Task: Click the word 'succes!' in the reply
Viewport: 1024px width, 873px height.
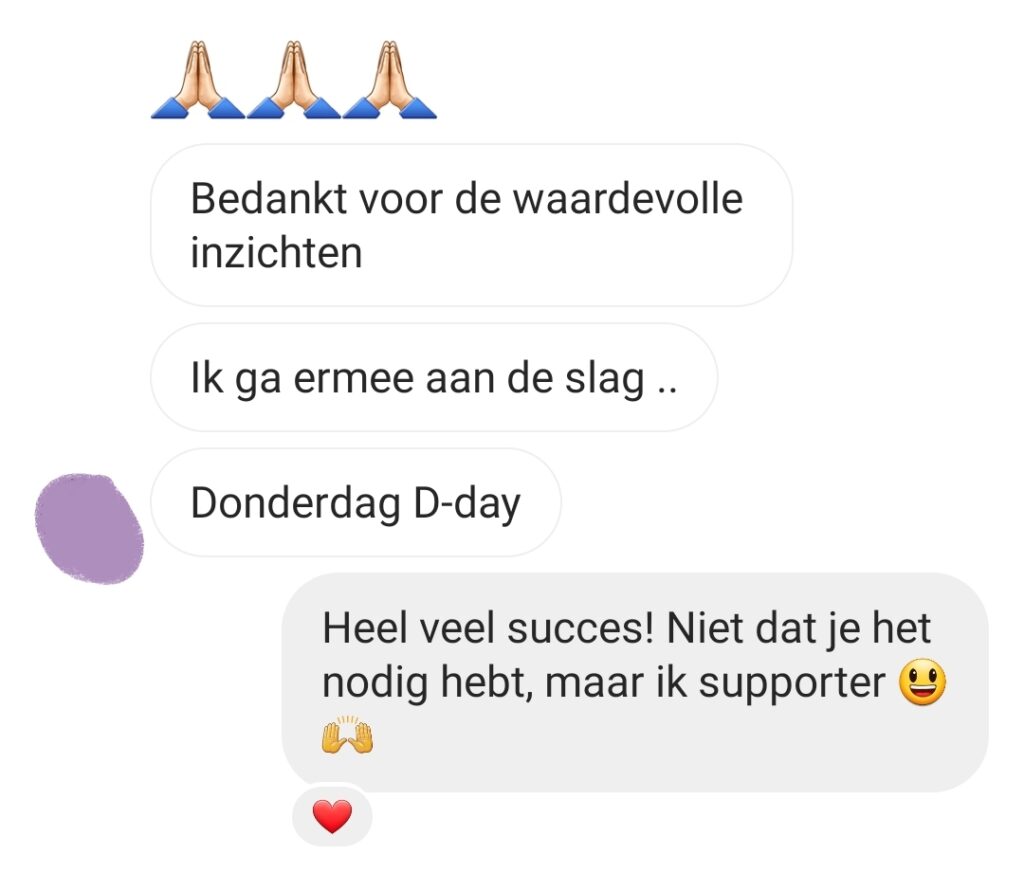Action: pyautogui.click(x=581, y=628)
